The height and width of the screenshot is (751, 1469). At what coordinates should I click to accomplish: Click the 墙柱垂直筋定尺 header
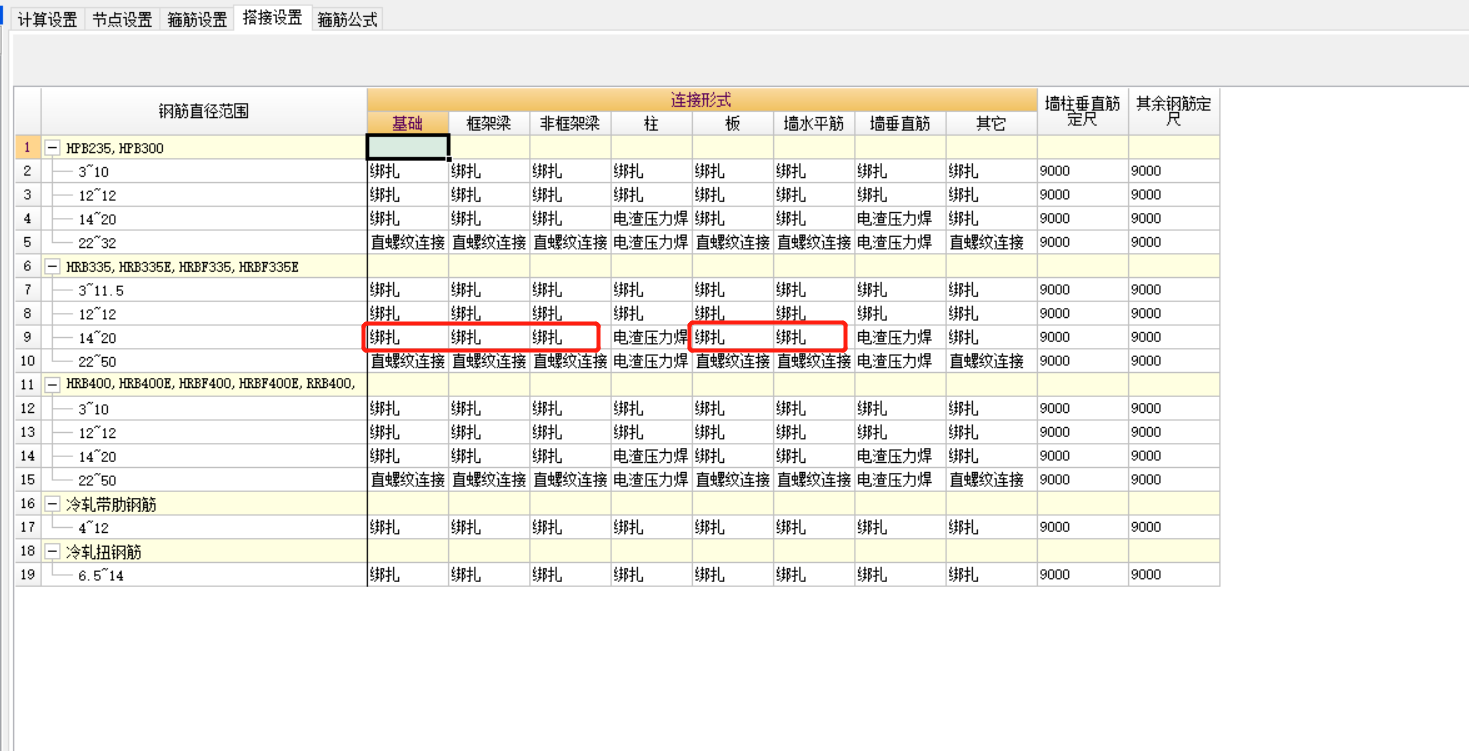click(x=1083, y=111)
